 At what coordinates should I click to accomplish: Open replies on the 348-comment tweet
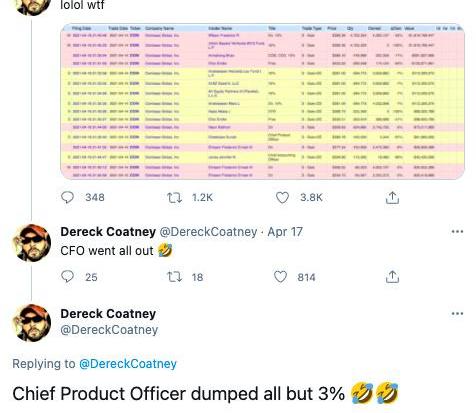pyautogui.click(x=68, y=197)
